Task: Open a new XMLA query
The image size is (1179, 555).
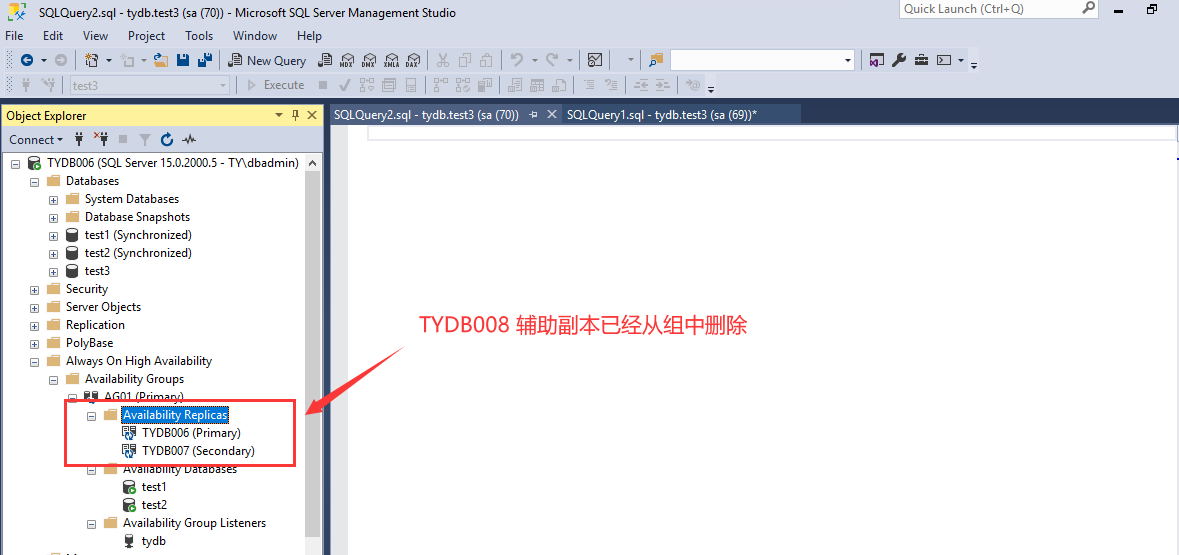Action: 391,60
